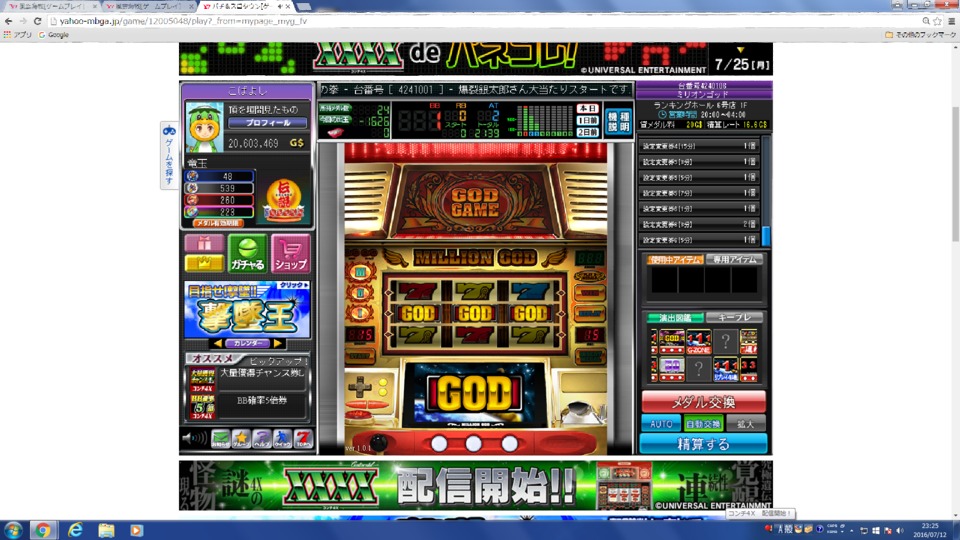Open File Explorer from taskbar

coord(106,530)
